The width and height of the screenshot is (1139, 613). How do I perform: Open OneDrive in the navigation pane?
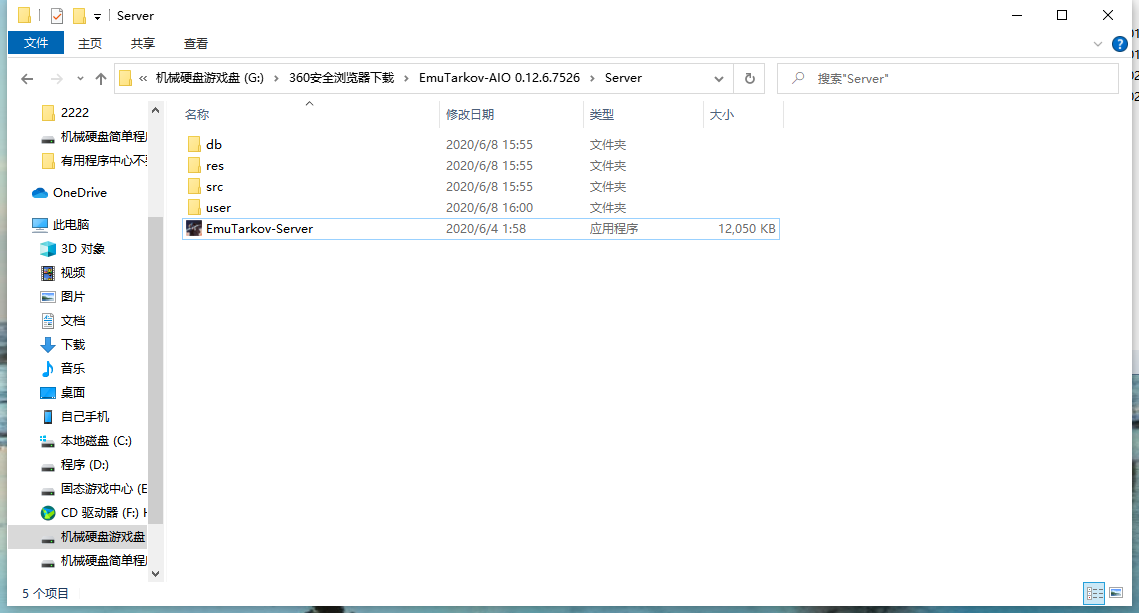79,192
